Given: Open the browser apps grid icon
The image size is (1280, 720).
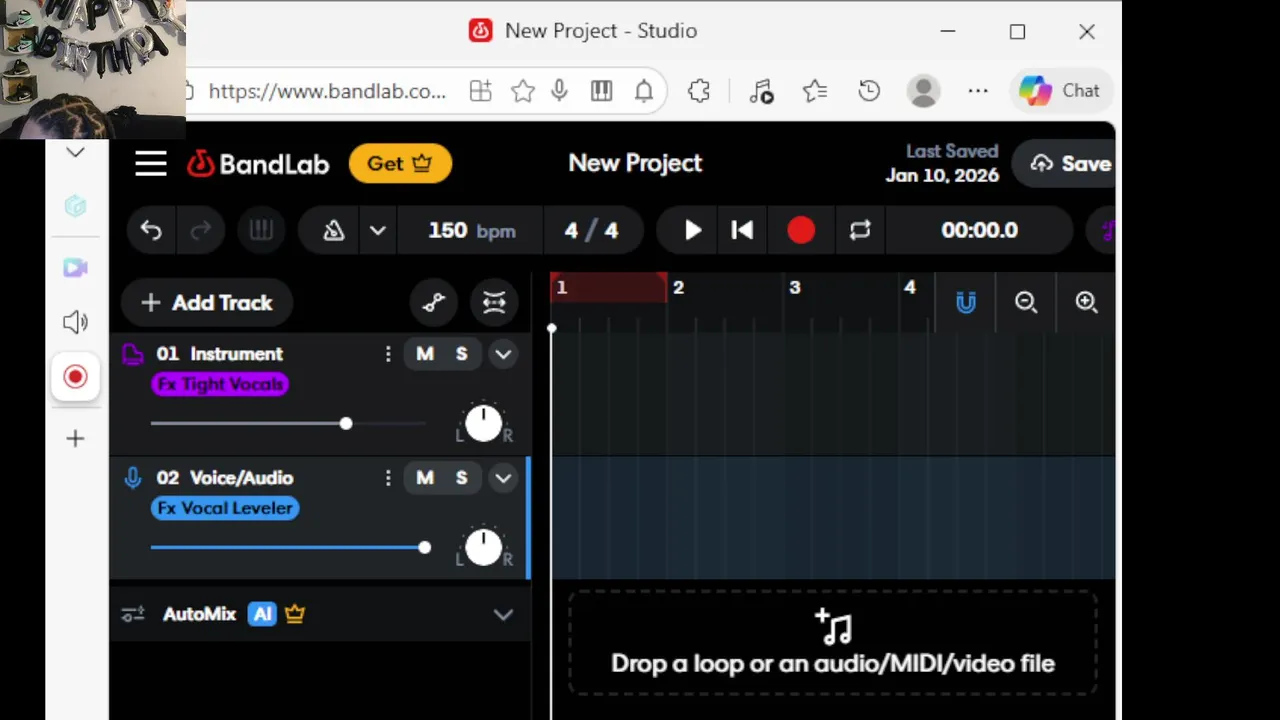Looking at the screenshot, I should pos(481,91).
